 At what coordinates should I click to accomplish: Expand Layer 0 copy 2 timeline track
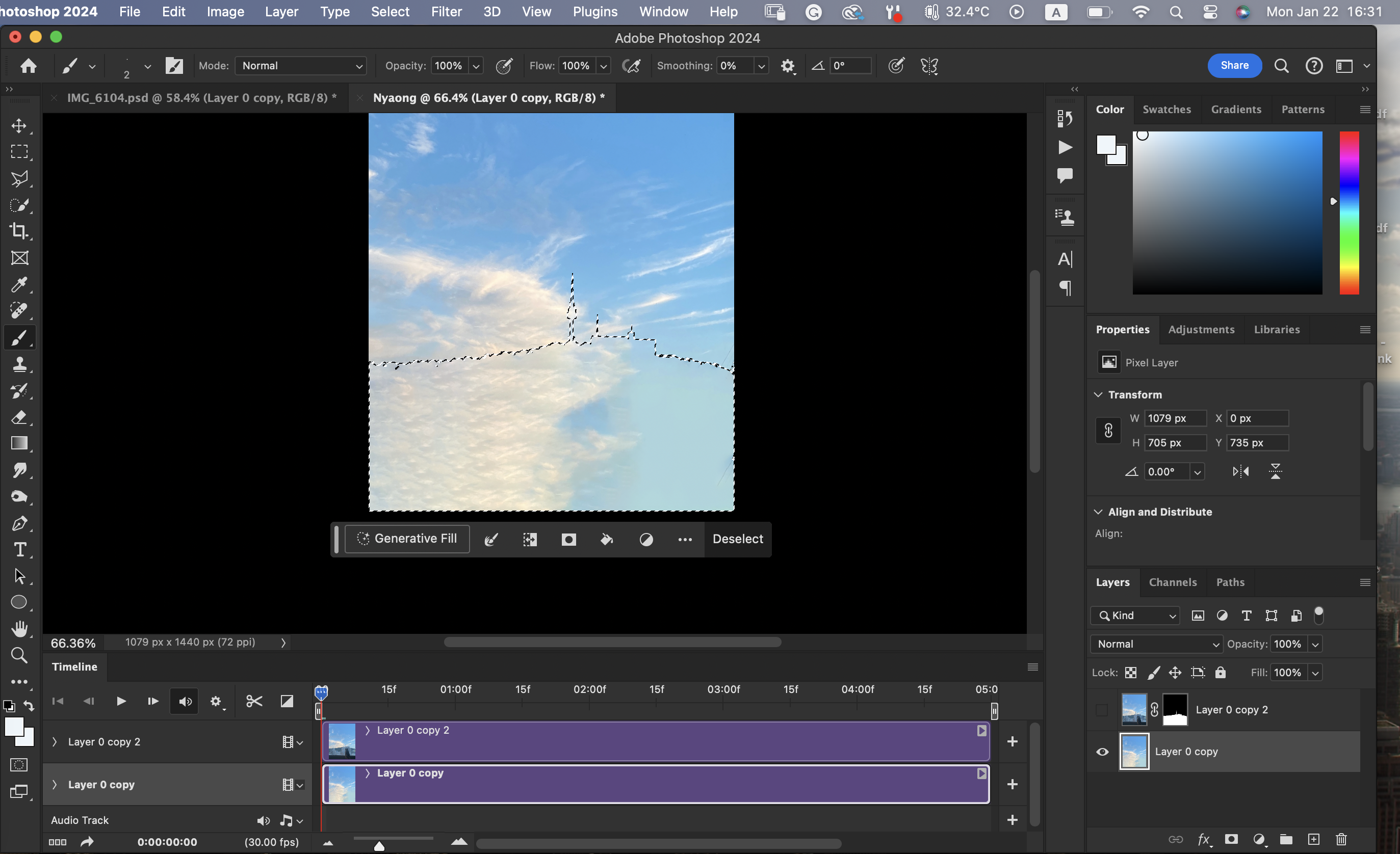coord(55,741)
